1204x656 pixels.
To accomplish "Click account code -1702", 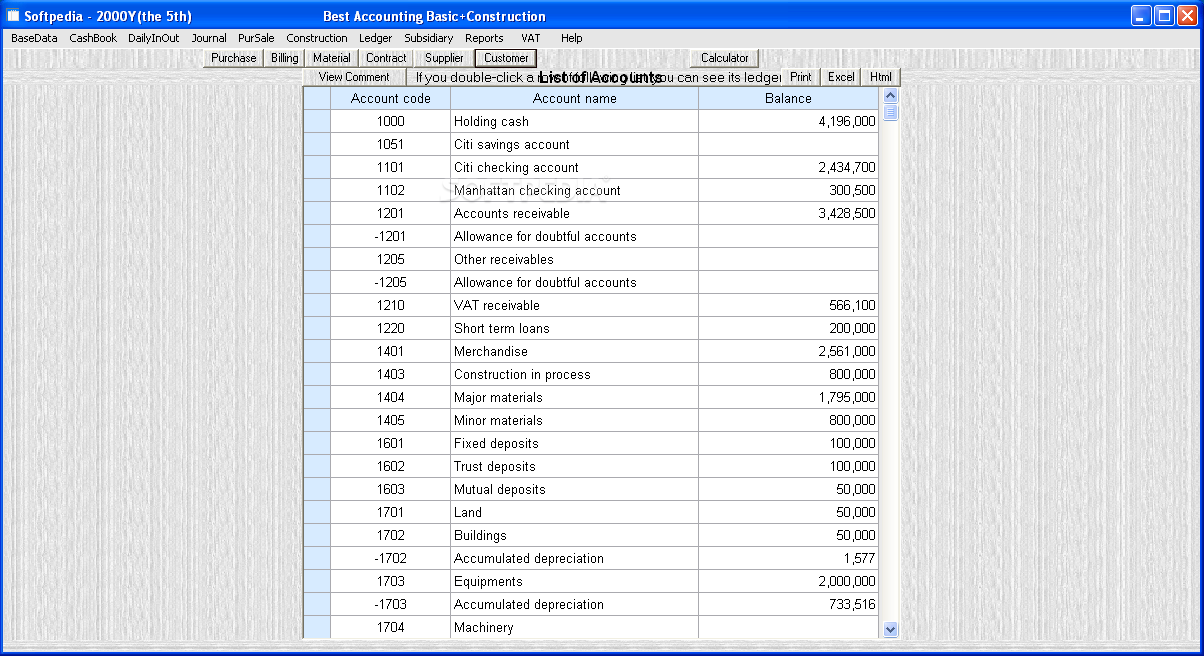I will click(390, 559).
